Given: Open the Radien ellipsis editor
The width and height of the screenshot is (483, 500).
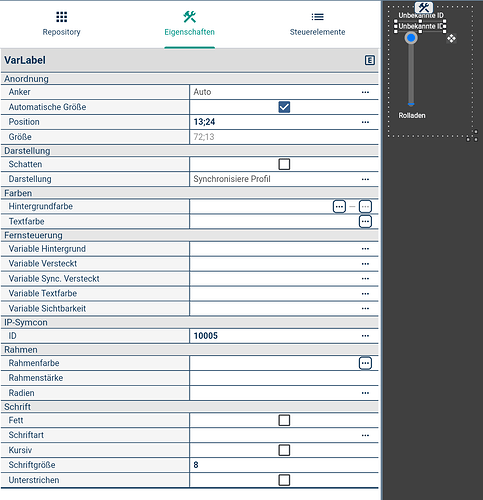Looking at the screenshot, I should click(365, 393).
